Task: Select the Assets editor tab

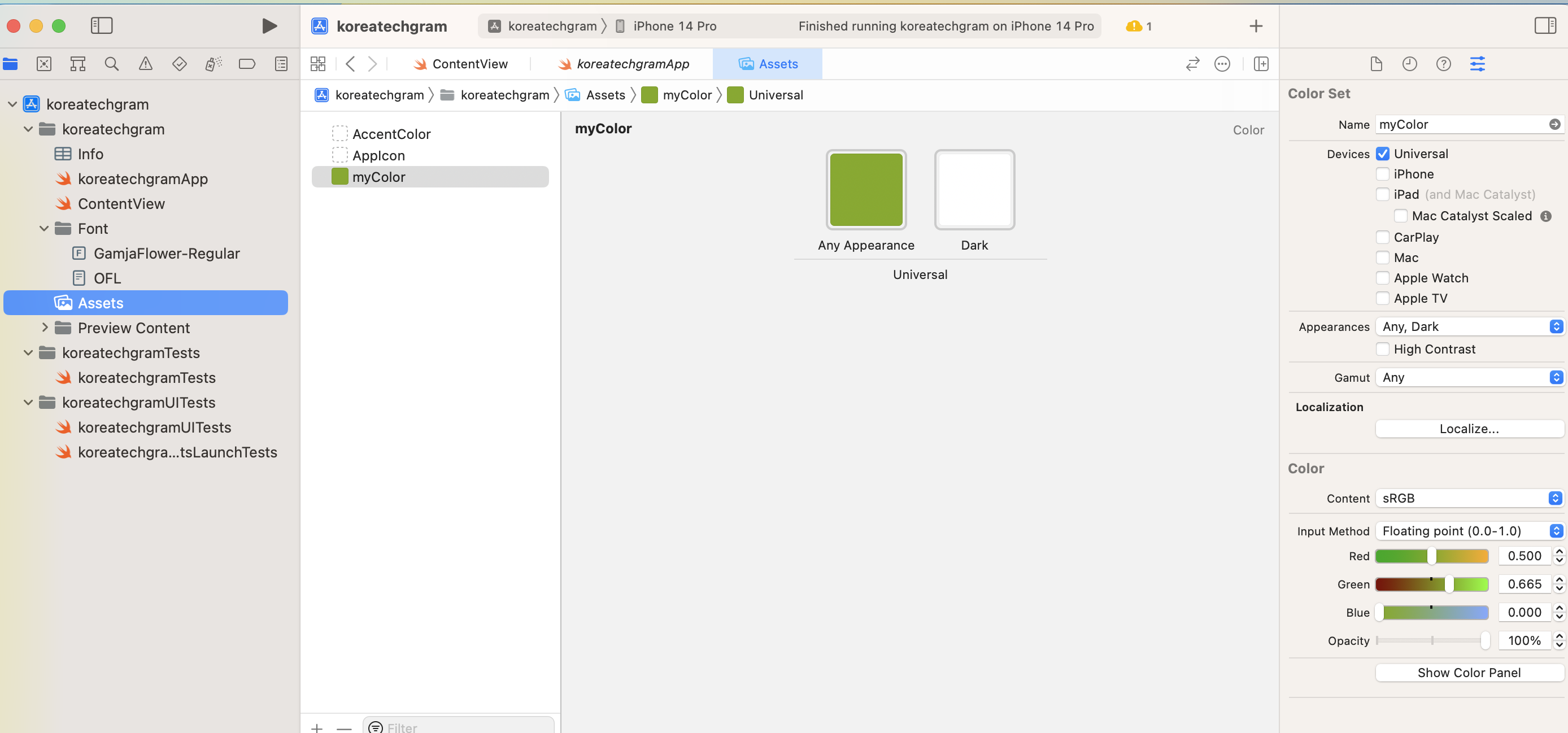Action: coord(768,64)
